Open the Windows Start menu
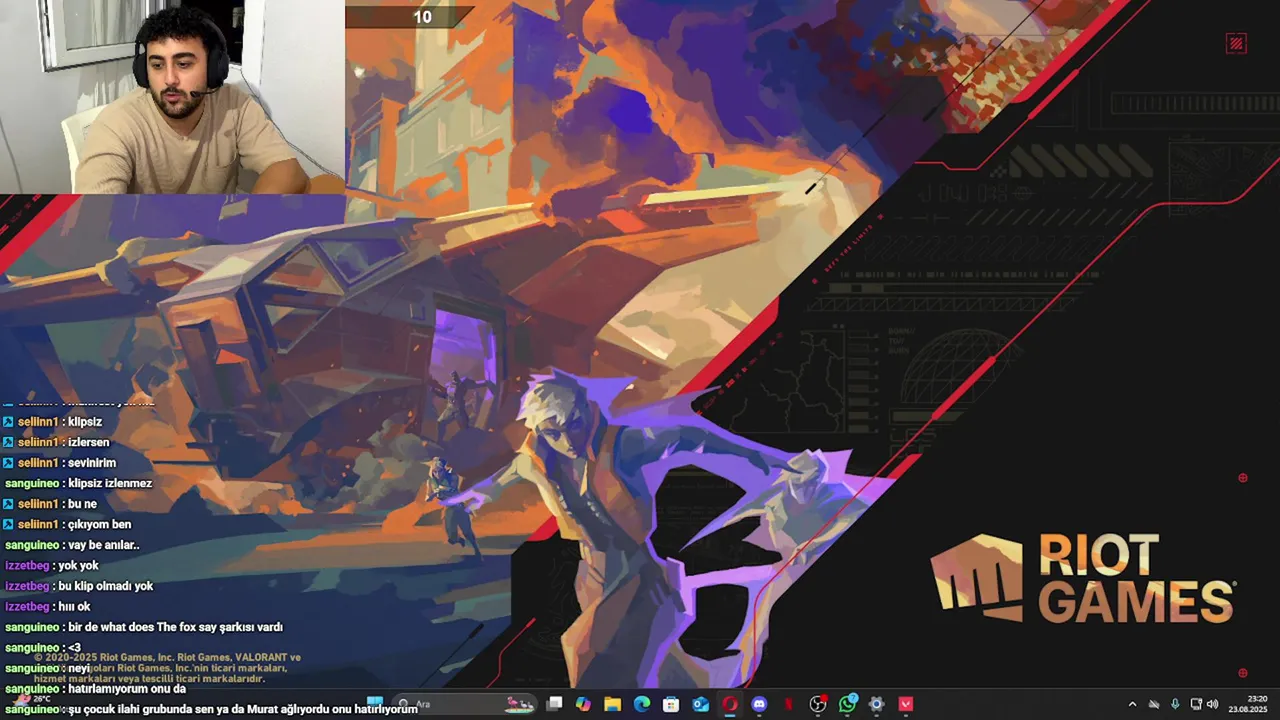Viewport: 1280px width, 720px height. [375, 703]
